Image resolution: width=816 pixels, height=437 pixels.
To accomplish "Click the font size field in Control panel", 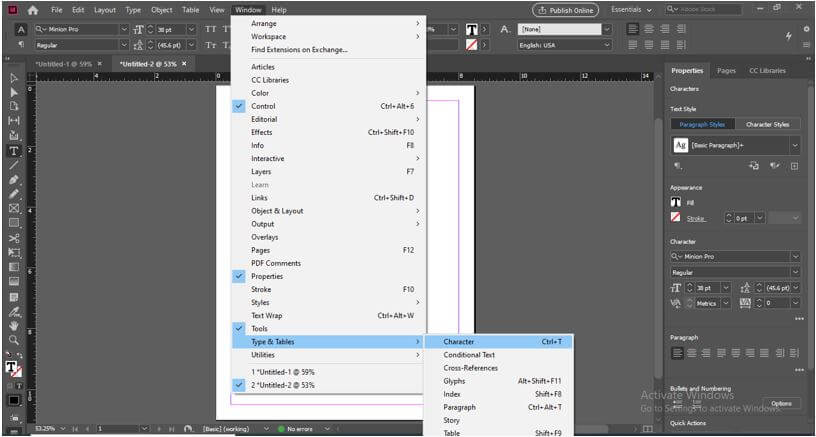I will (x=171, y=30).
